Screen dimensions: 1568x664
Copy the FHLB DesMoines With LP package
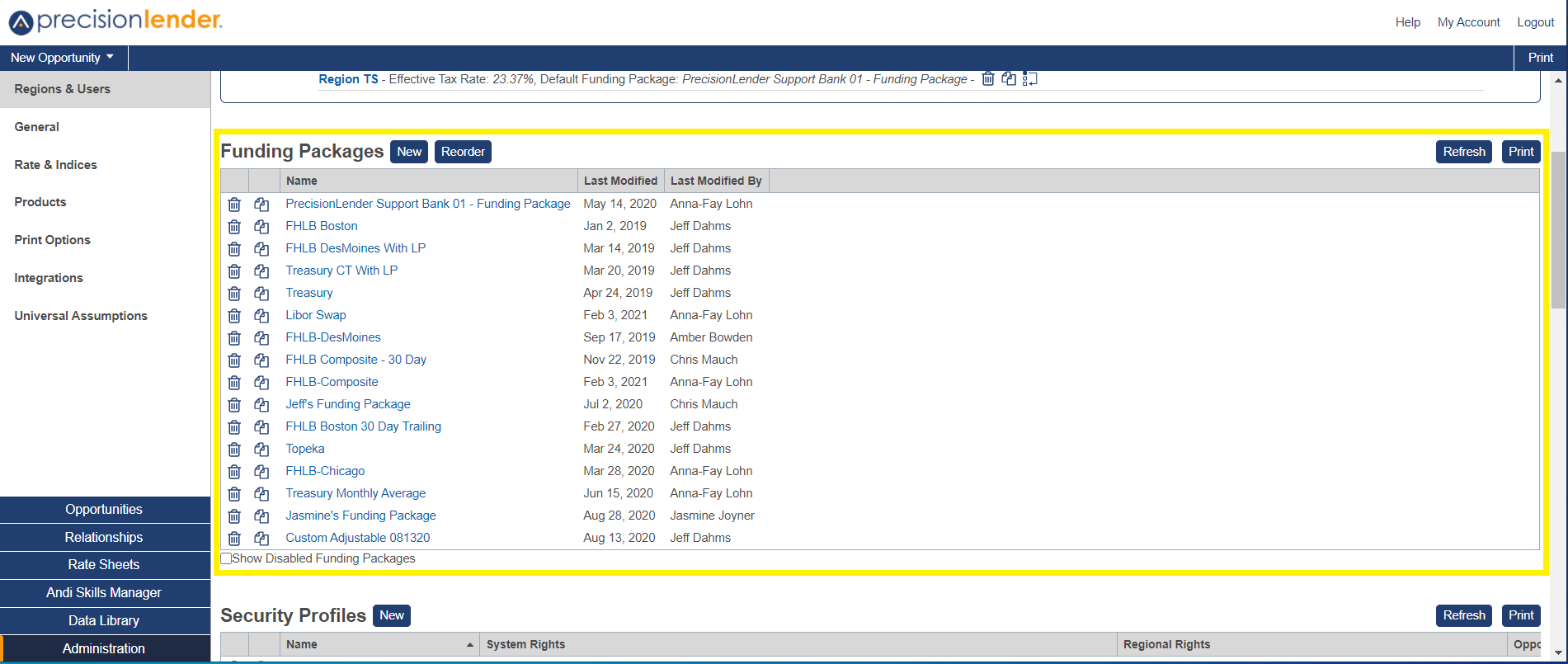(261, 248)
